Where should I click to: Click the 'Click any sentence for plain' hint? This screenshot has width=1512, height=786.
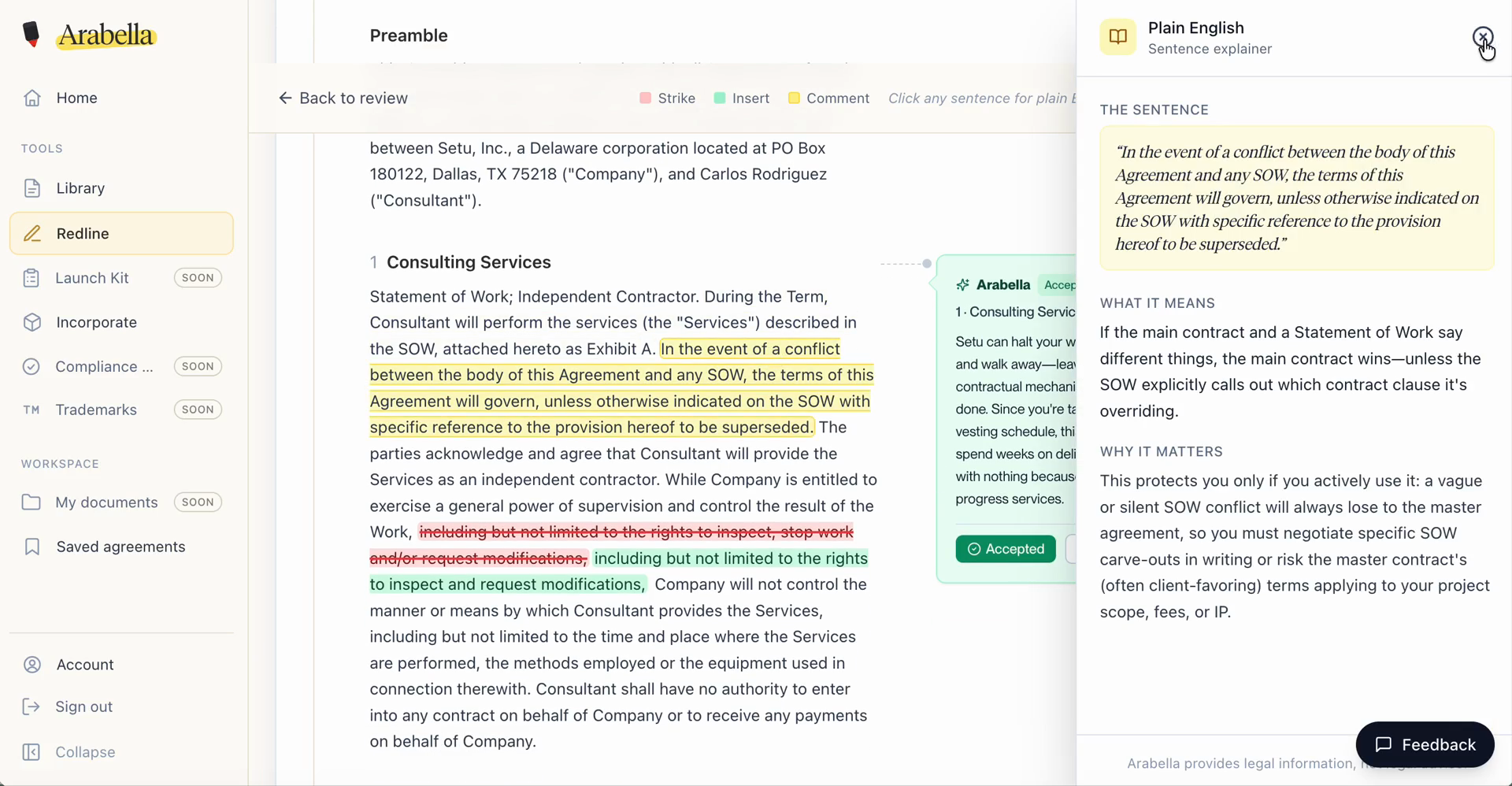click(981, 98)
